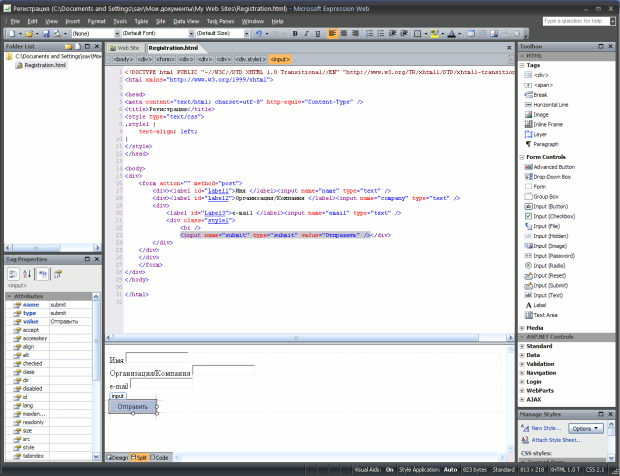The width and height of the screenshot is (620, 476).
Task: Select the Advanced Button control in Toolbox
Action: point(552,167)
